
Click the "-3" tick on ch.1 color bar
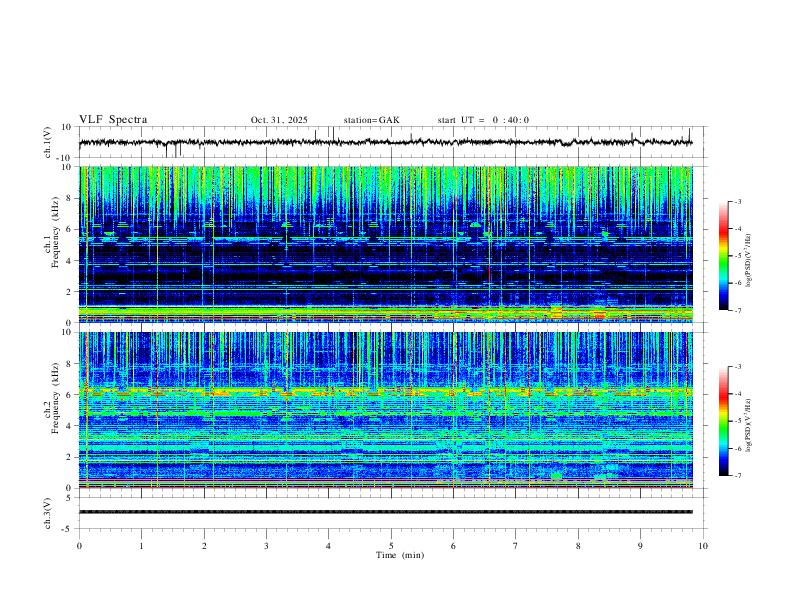pyautogui.click(x=738, y=201)
